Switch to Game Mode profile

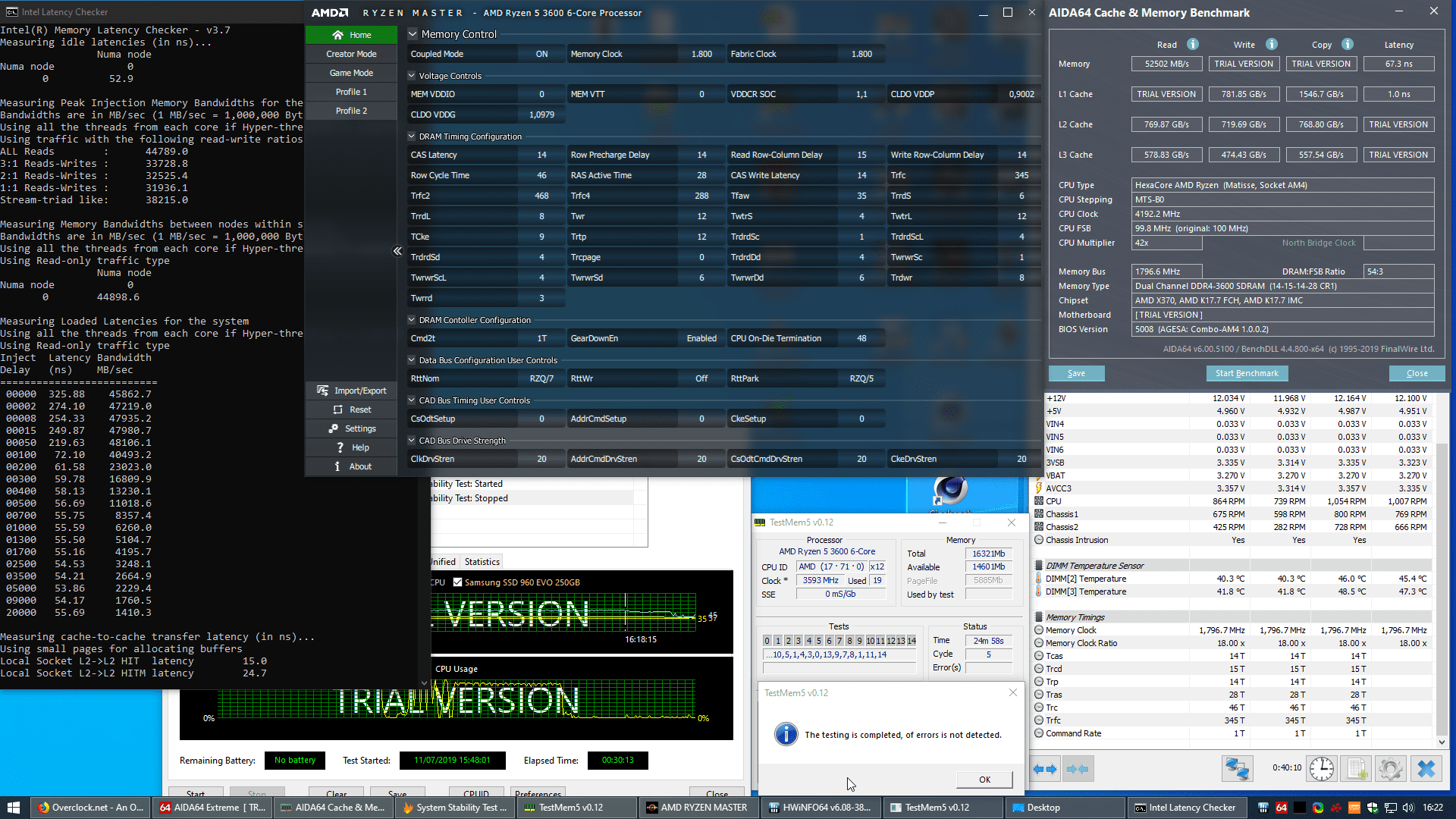click(351, 73)
